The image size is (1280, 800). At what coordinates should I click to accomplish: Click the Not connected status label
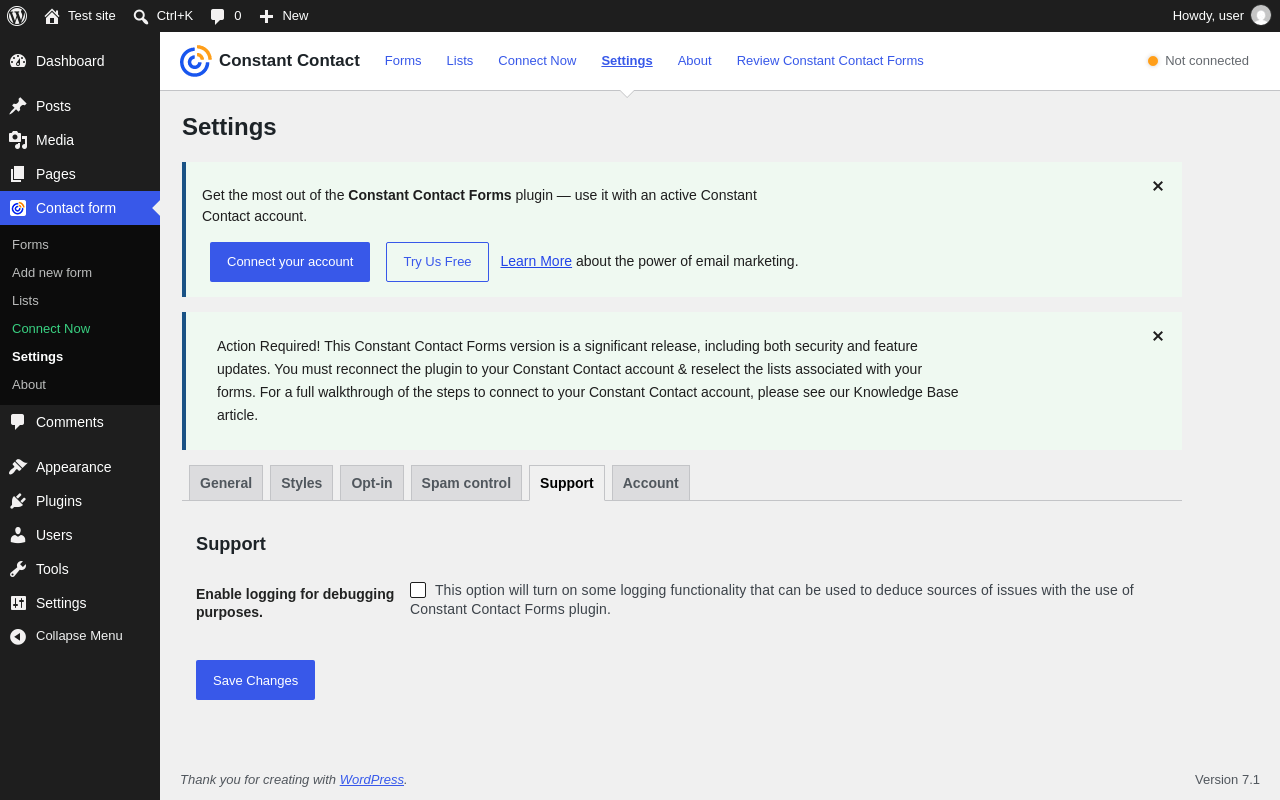point(1207,61)
